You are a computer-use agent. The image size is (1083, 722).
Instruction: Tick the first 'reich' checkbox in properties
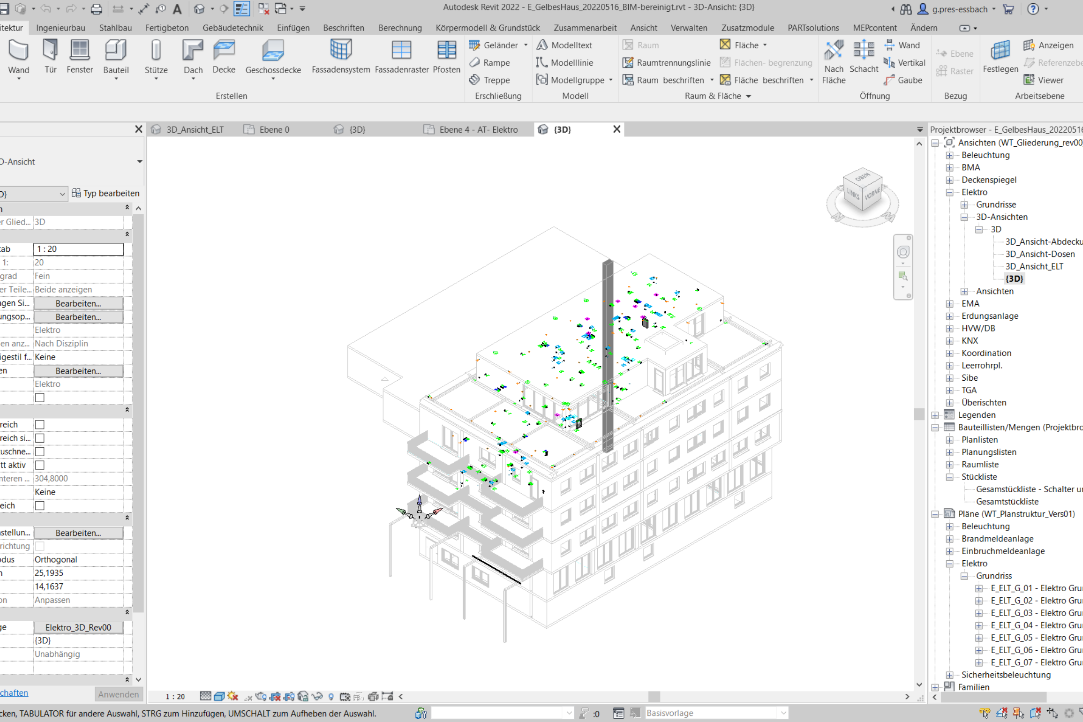click(40, 425)
